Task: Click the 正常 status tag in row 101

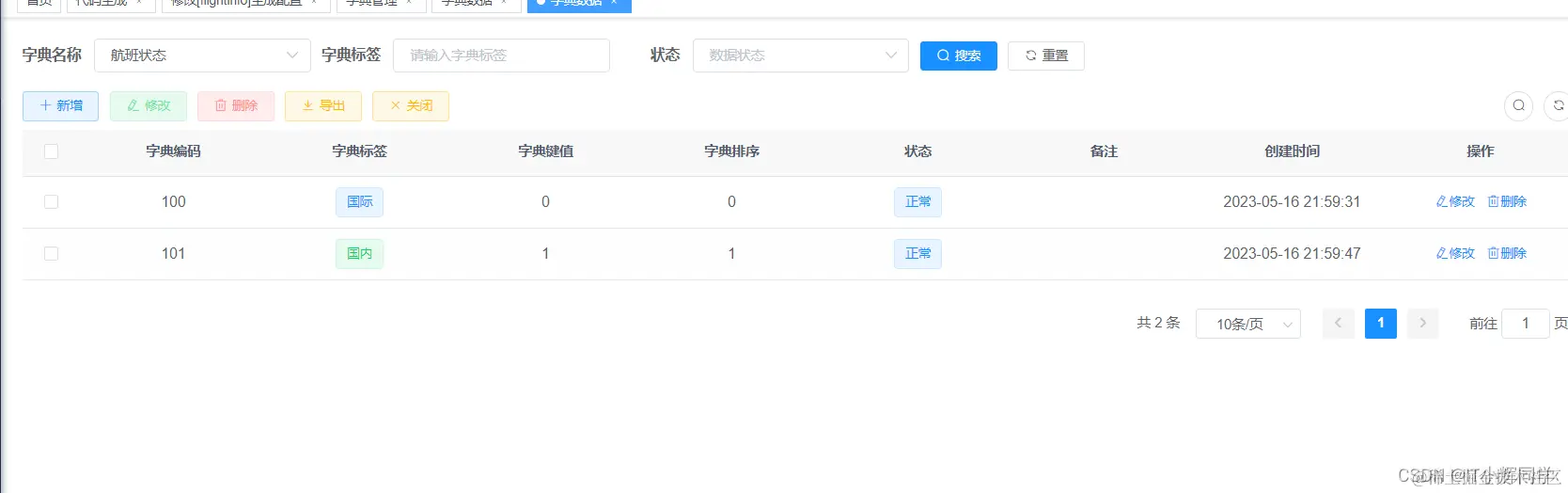Action: [x=917, y=254]
